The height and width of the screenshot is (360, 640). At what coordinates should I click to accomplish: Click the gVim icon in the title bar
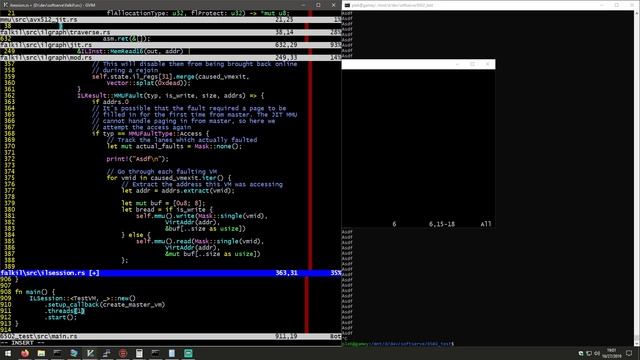pyautogui.click(x=5, y=5)
